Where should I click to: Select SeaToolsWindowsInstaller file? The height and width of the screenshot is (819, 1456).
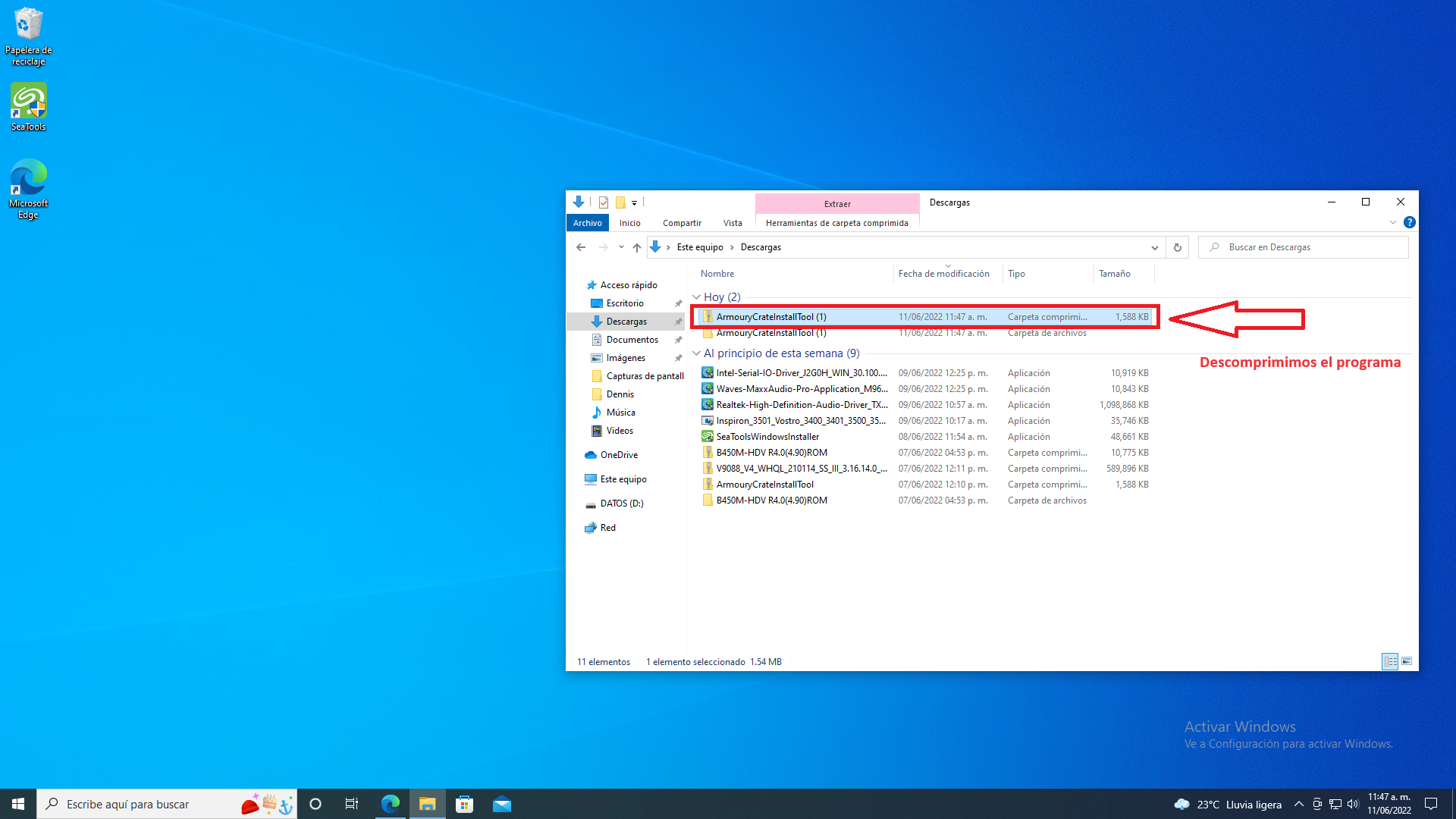point(767,437)
